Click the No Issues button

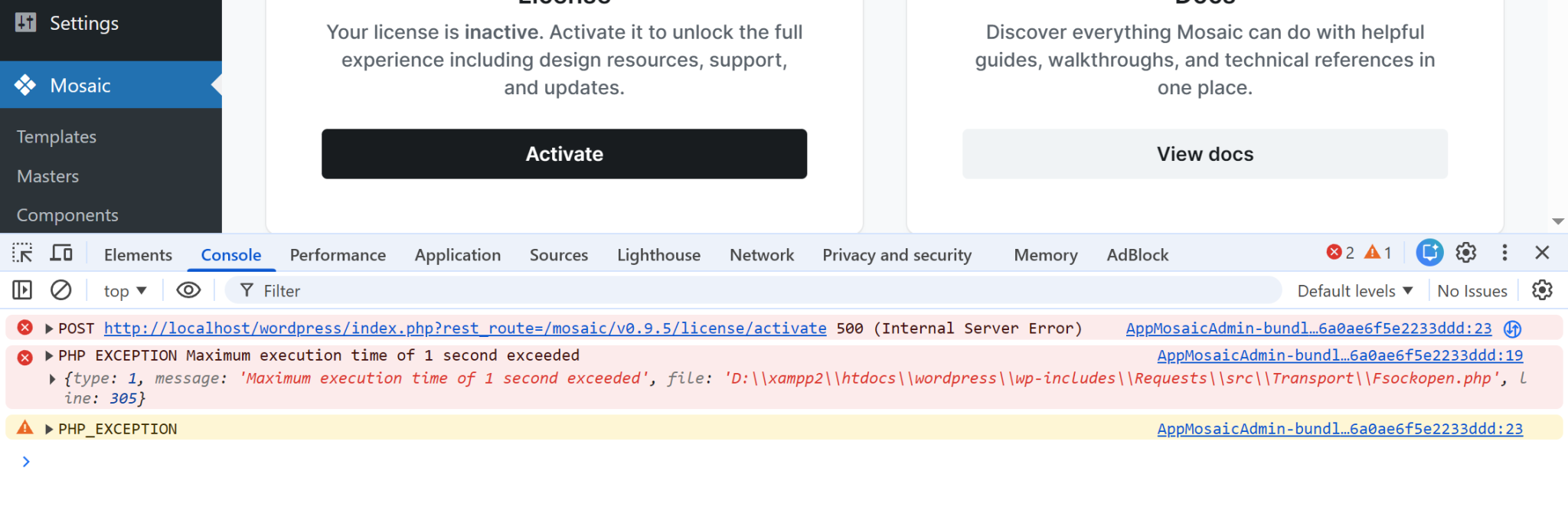(1472, 291)
